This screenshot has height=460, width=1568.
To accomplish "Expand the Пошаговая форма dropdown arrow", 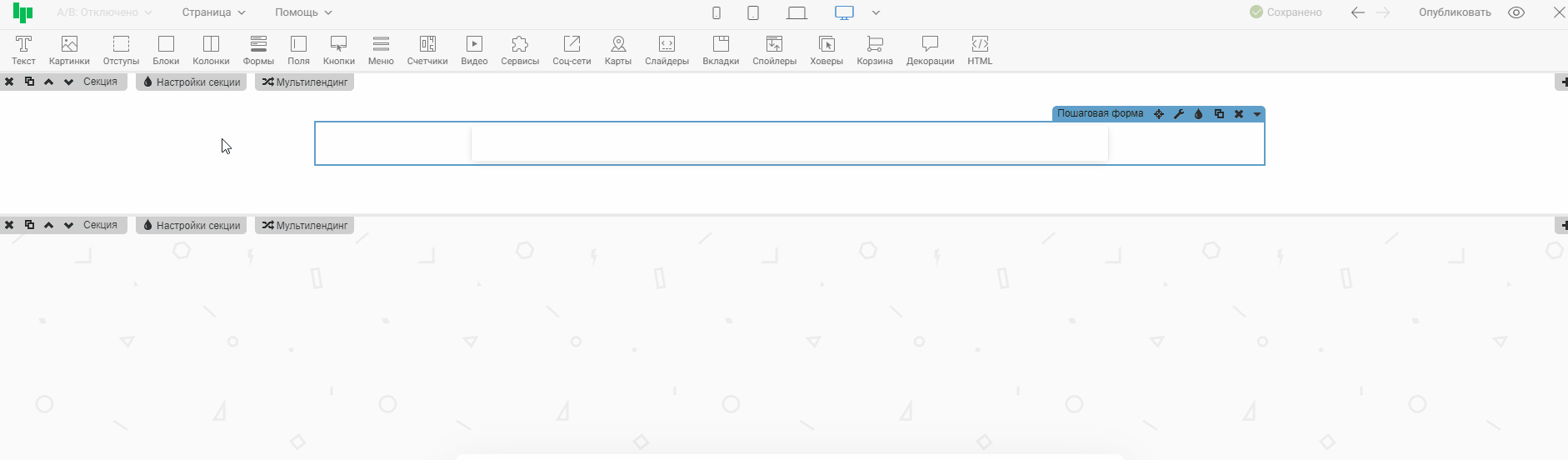I will tap(1257, 114).
